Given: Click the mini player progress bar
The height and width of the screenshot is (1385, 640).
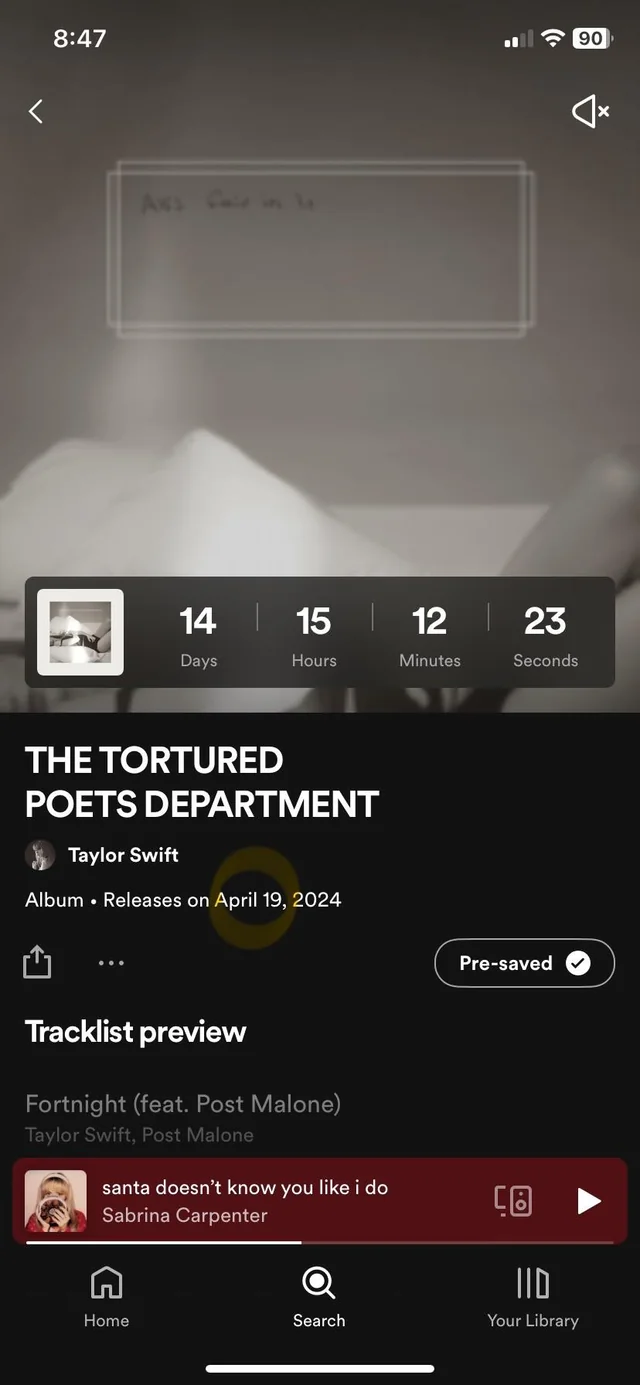Looking at the screenshot, I should coord(320,1242).
